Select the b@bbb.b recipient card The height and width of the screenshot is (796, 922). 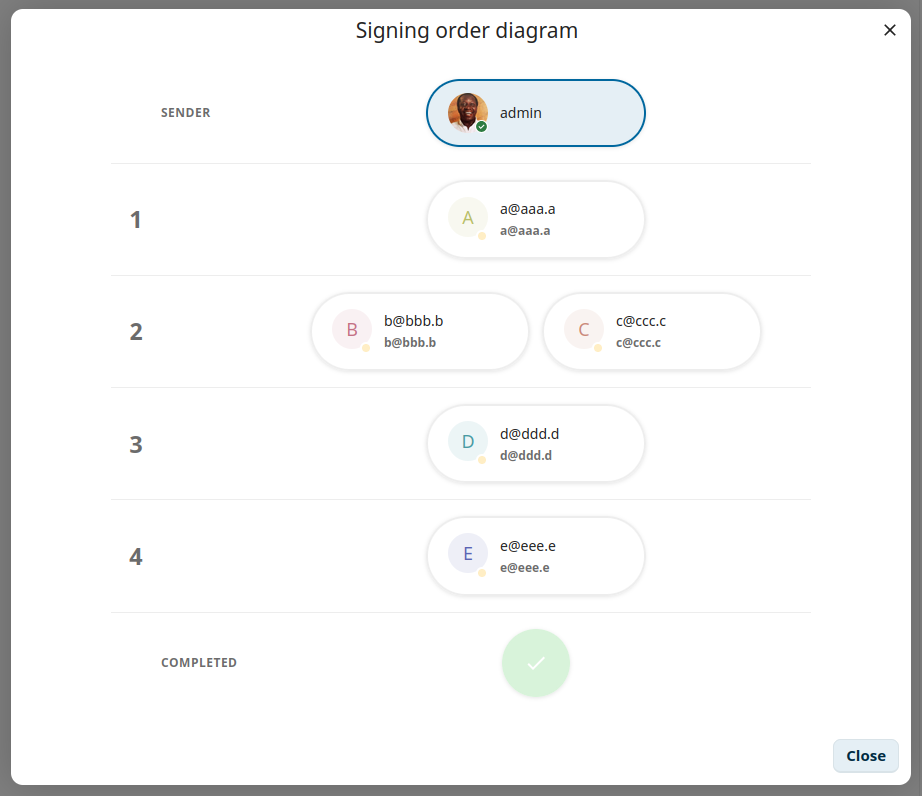pyautogui.click(x=420, y=330)
